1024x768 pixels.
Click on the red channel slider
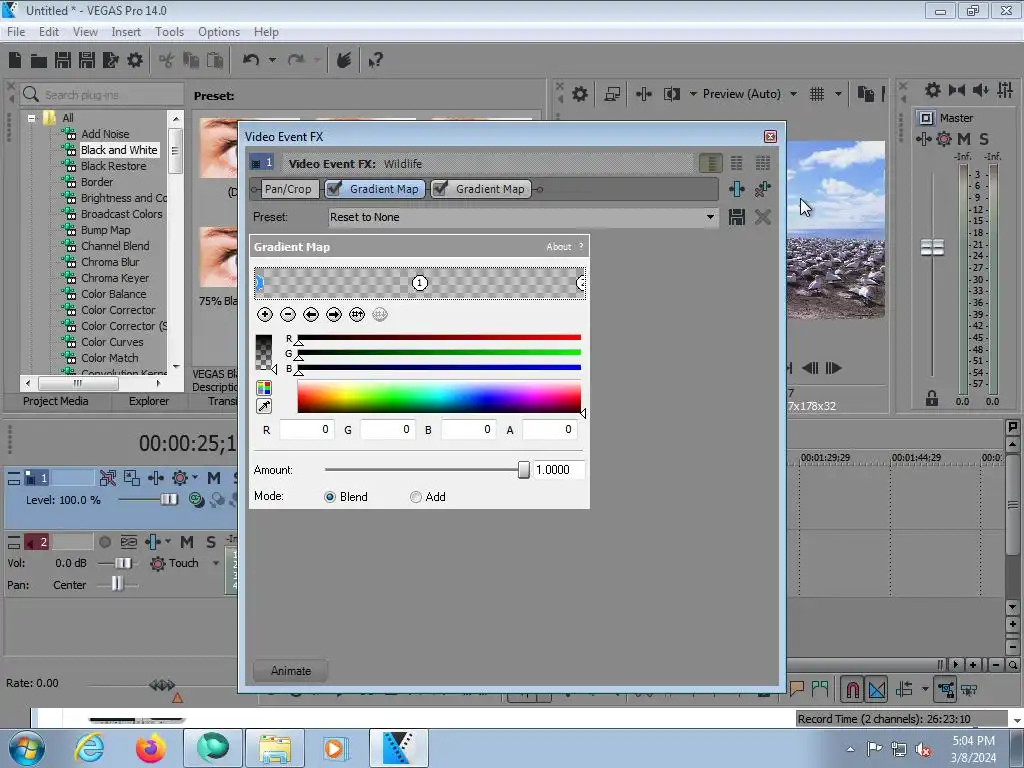[439, 338]
